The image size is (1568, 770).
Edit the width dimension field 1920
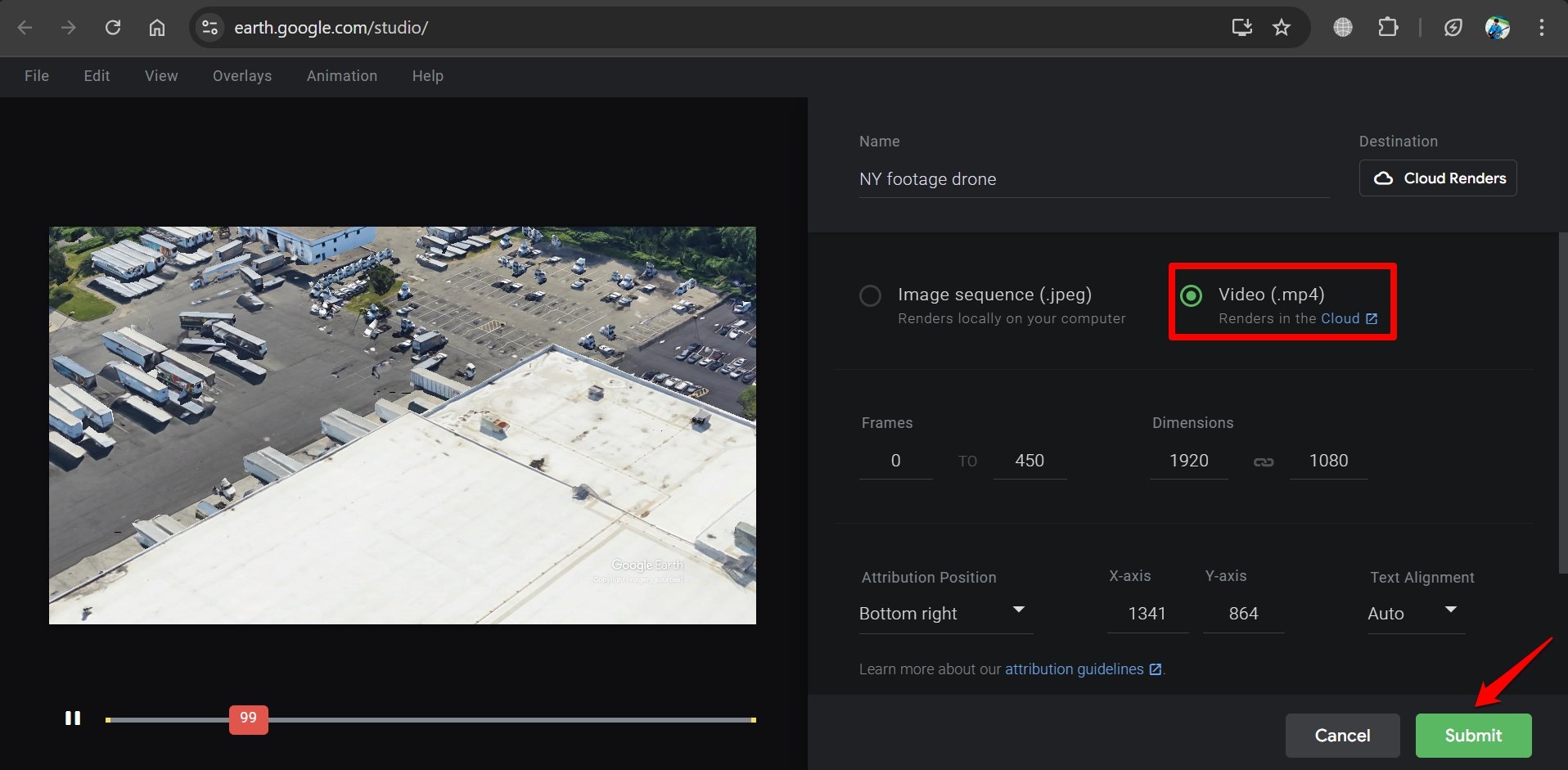pyautogui.click(x=1189, y=461)
